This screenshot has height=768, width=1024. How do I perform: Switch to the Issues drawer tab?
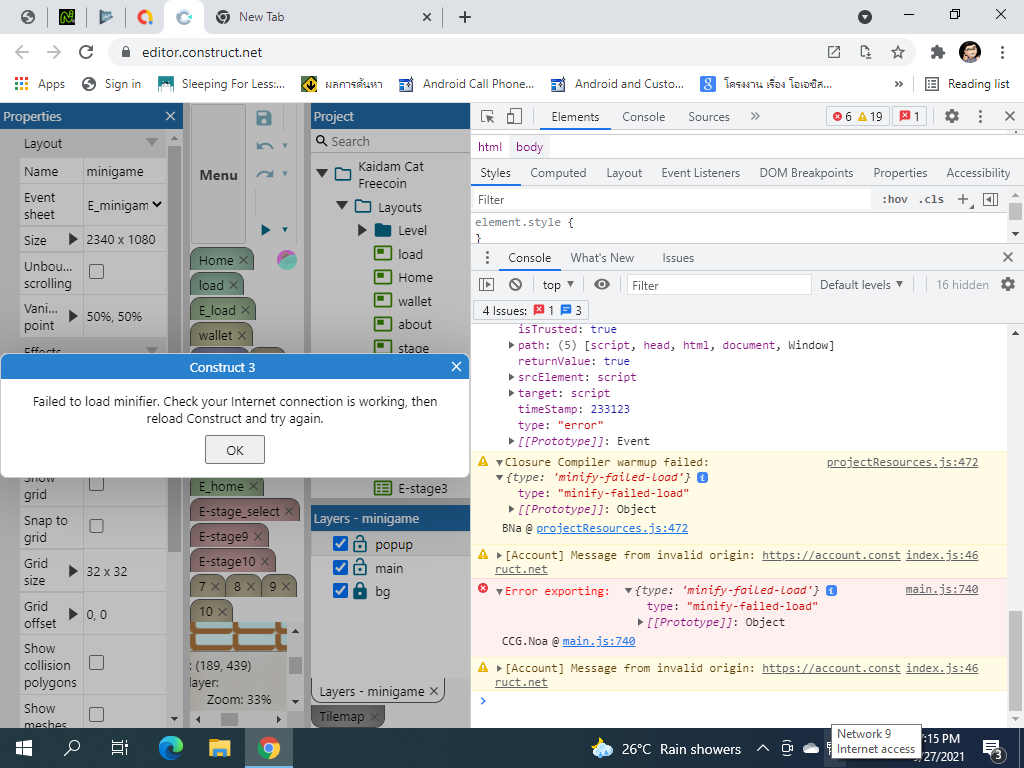pos(678,258)
